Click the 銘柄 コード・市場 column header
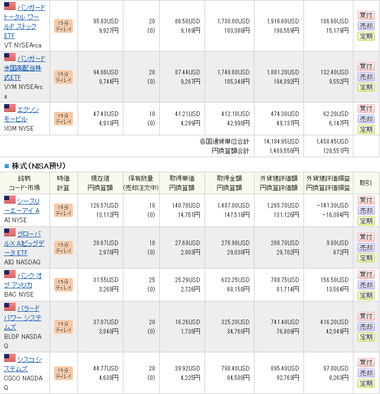 tap(24, 183)
